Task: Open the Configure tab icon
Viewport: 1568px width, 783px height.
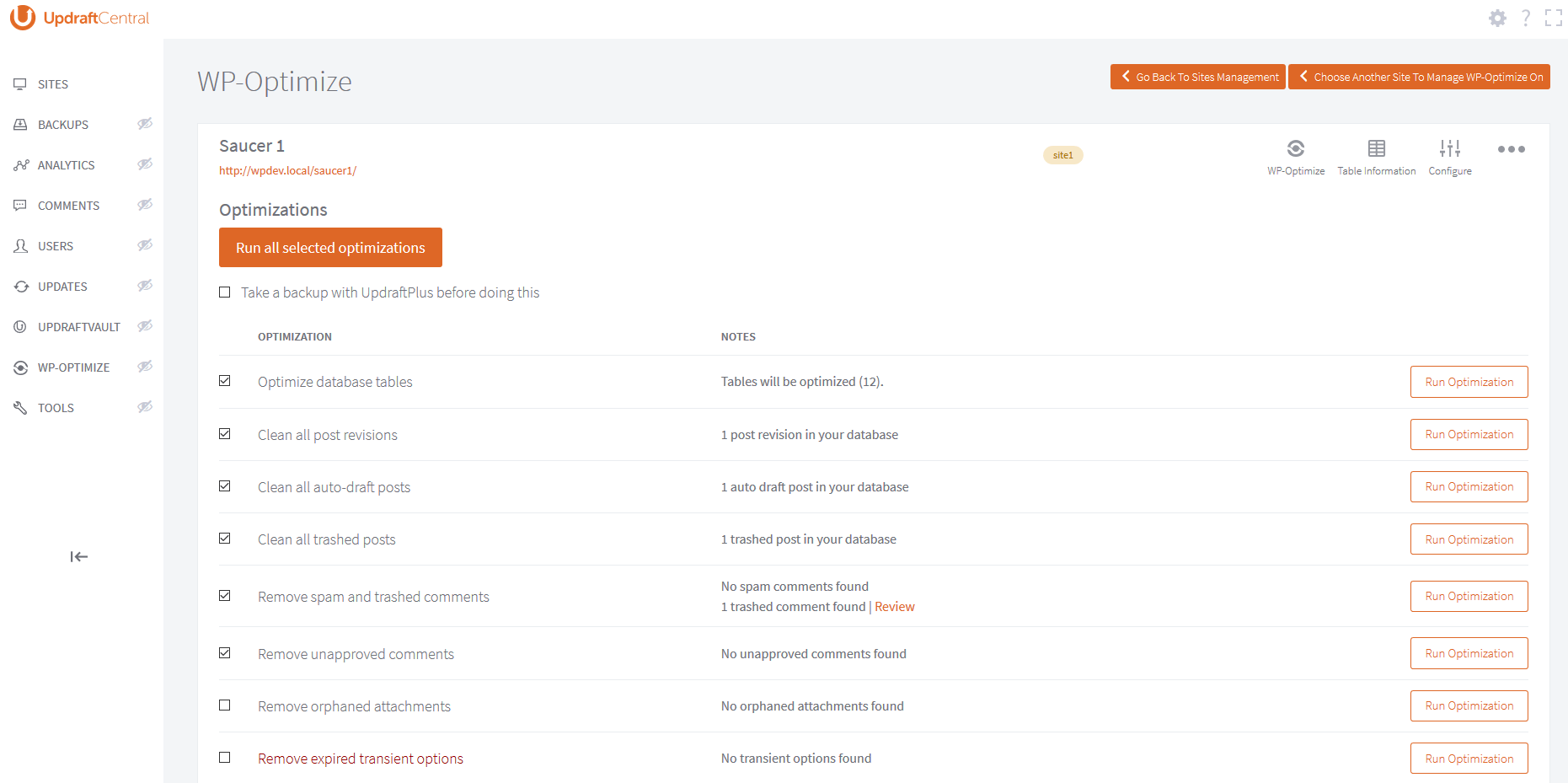Action: pos(1450,157)
